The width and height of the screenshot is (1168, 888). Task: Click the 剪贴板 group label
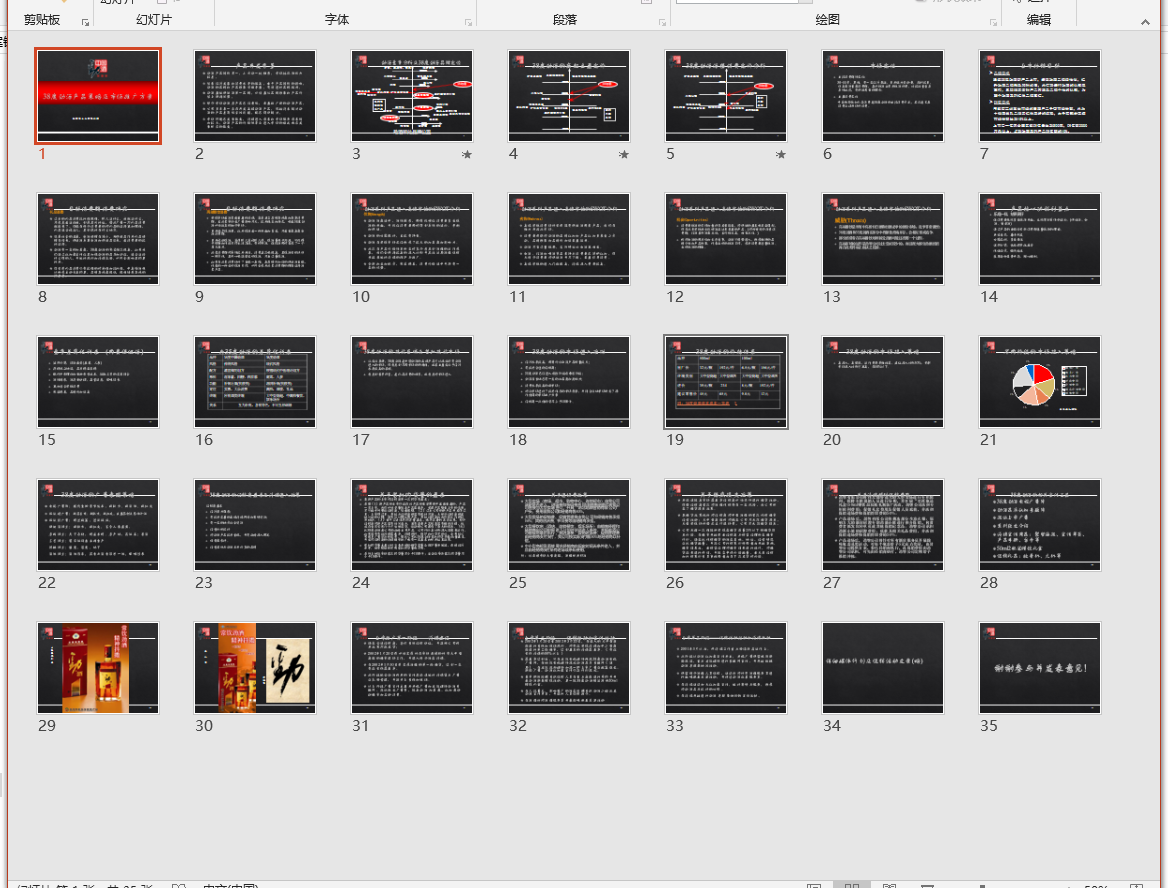(x=42, y=20)
